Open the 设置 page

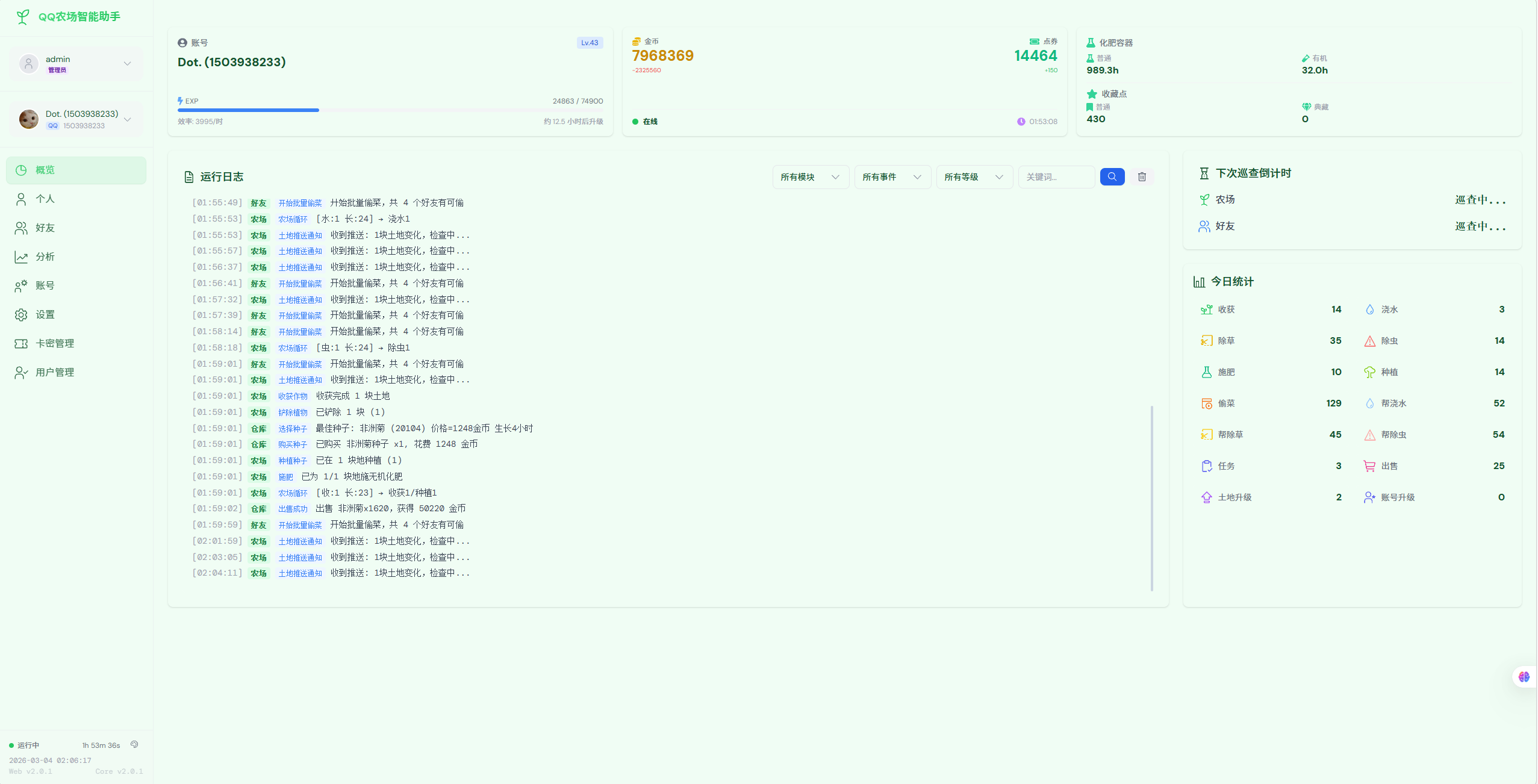(45, 314)
